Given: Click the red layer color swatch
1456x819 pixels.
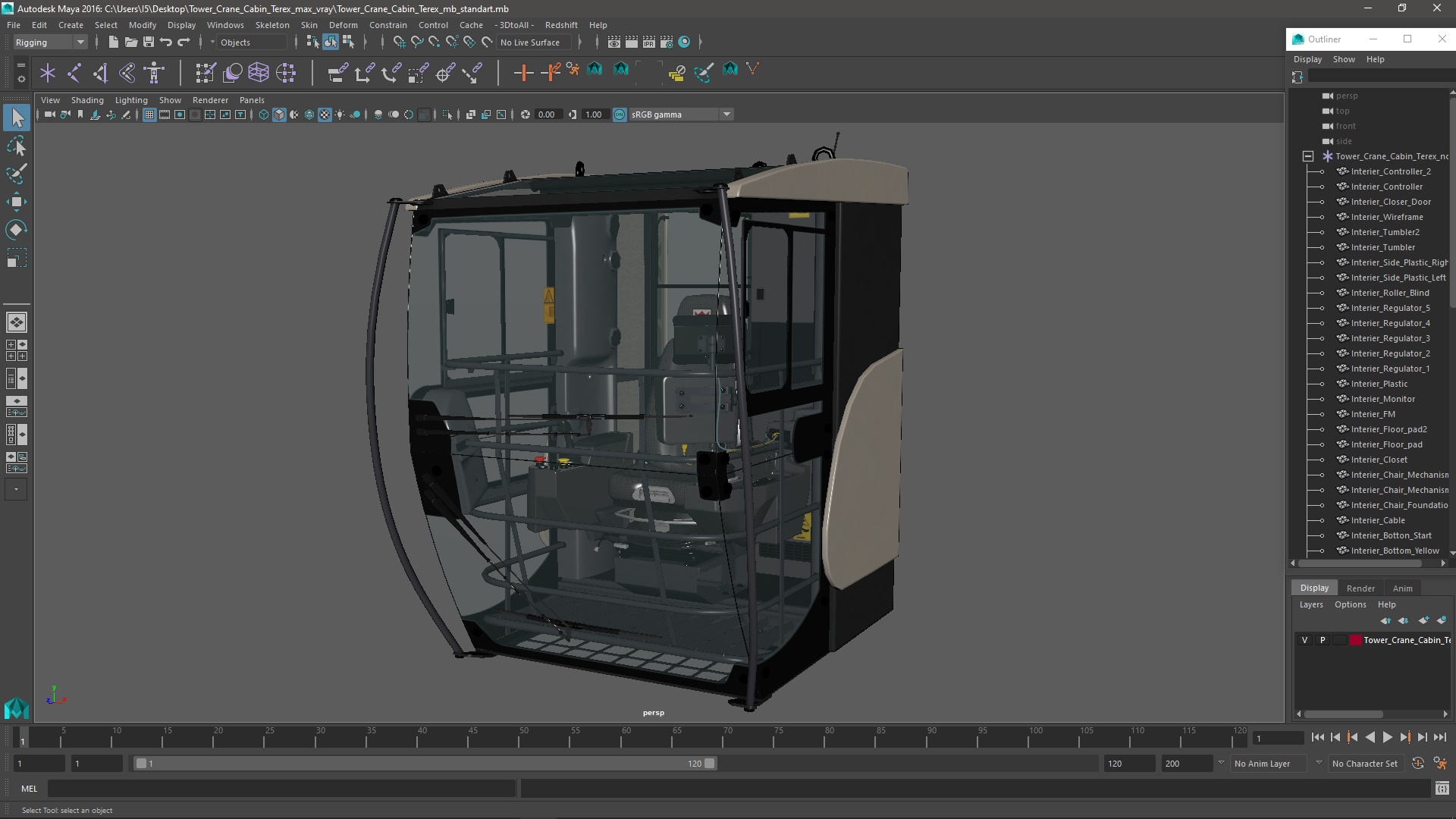Looking at the screenshot, I should pyautogui.click(x=1355, y=640).
